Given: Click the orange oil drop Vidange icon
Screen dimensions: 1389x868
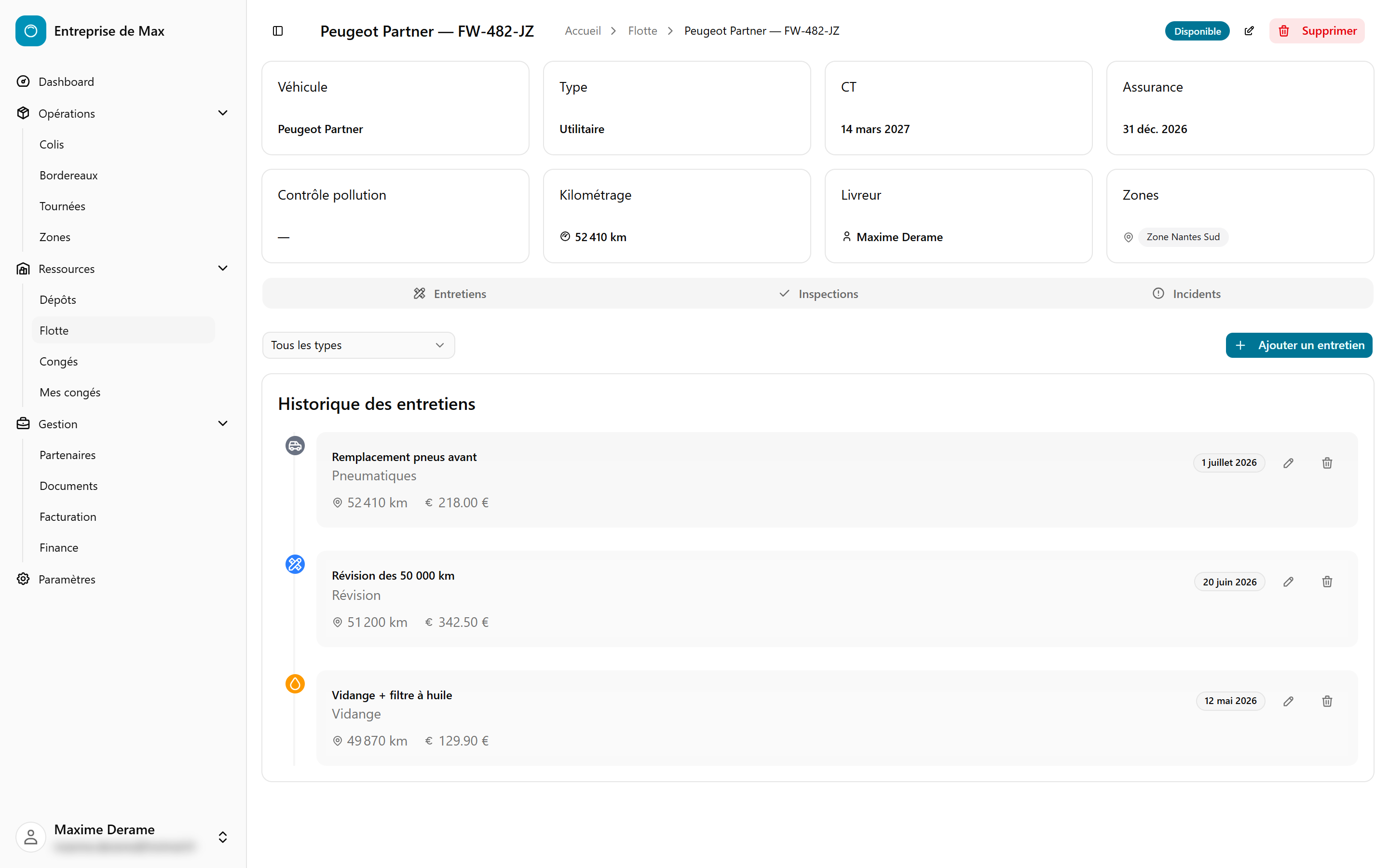Looking at the screenshot, I should (x=295, y=684).
